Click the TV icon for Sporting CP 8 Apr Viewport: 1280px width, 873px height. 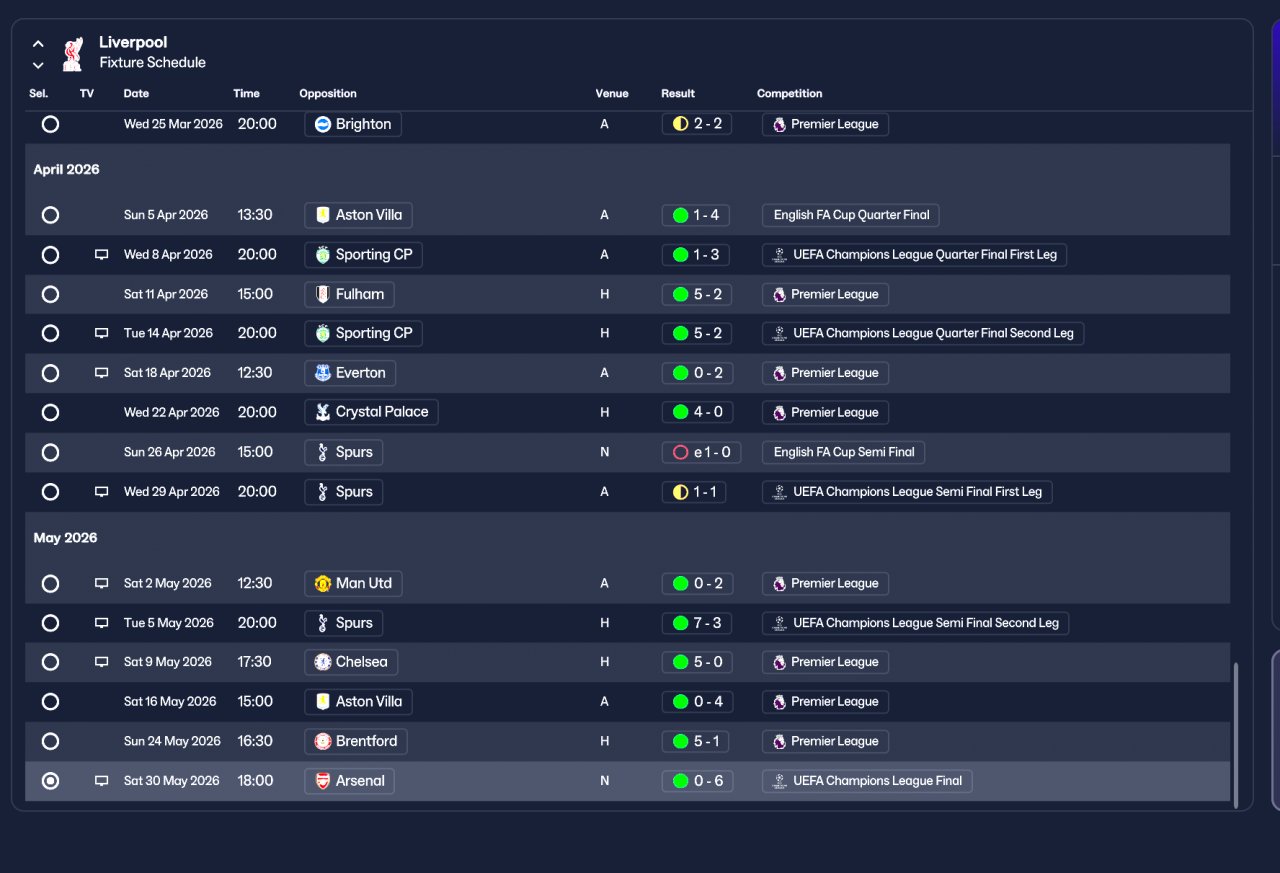(101, 255)
